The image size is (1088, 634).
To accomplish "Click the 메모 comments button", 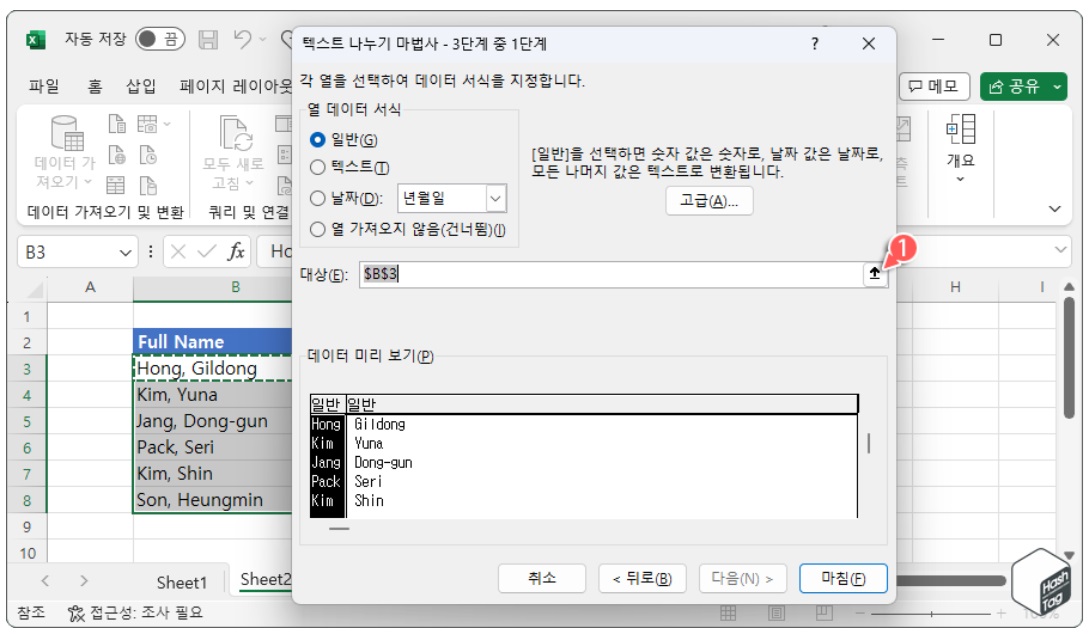I will click(933, 86).
